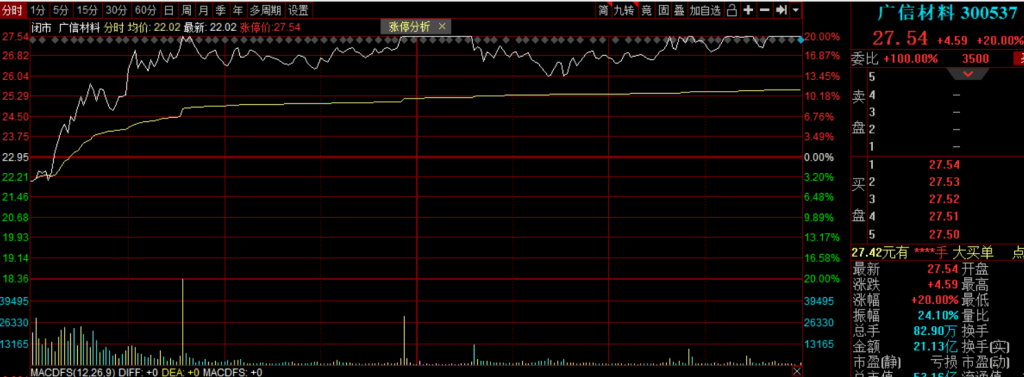1024x377 pixels.
Task: Click the jump-to-end arrow icon
Action: coord(780,10)
